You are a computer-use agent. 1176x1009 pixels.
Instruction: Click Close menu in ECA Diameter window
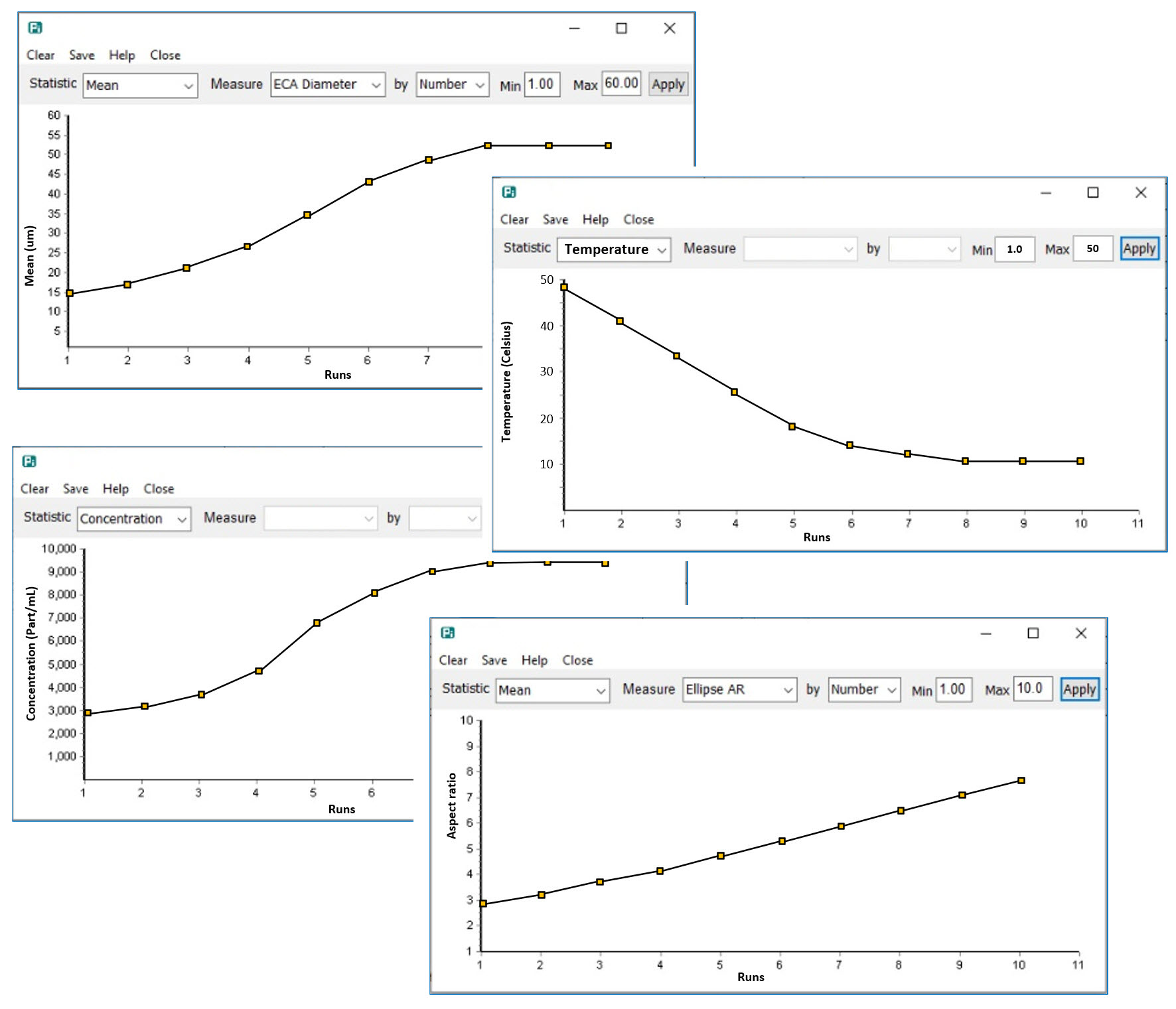coord(165,55)
